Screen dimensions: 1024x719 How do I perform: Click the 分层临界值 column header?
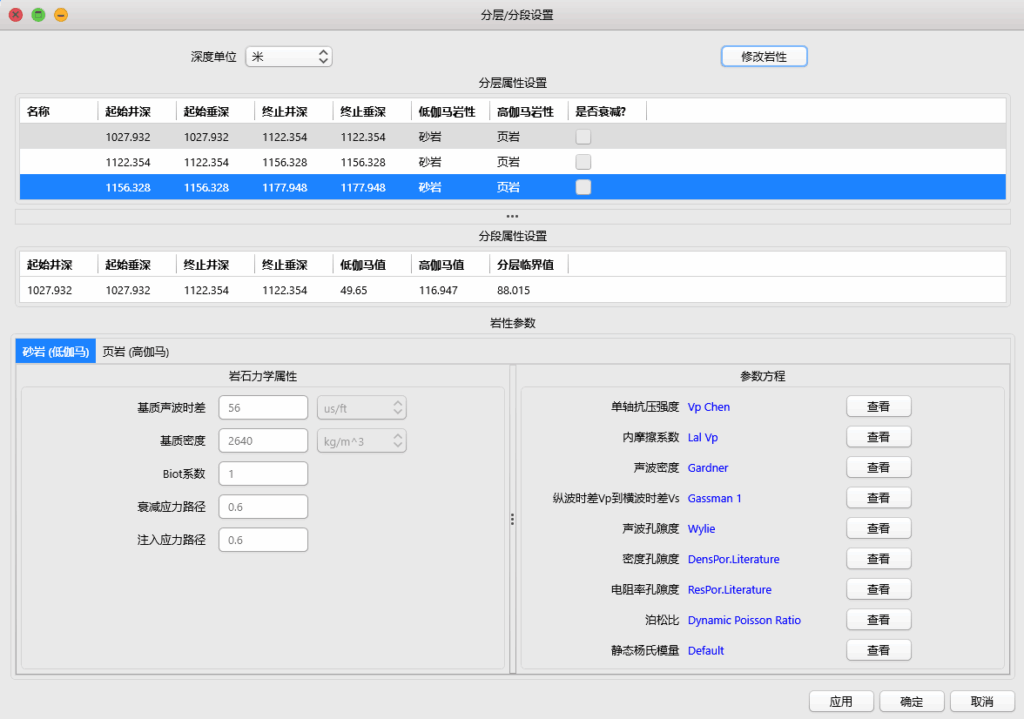(529, 264)
